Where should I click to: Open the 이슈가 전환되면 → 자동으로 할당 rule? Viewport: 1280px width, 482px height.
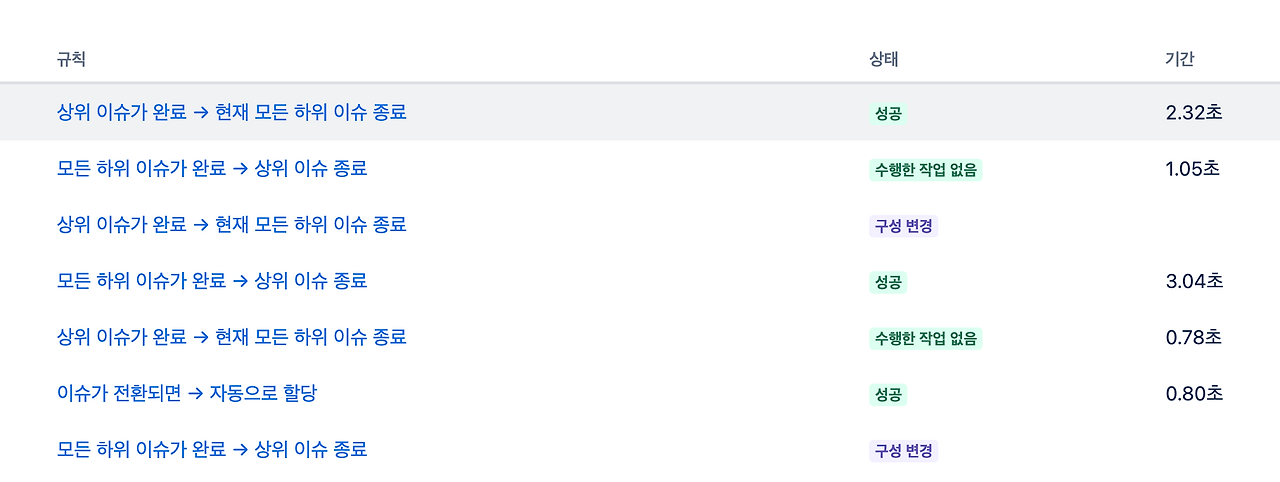tap(187, 393)
